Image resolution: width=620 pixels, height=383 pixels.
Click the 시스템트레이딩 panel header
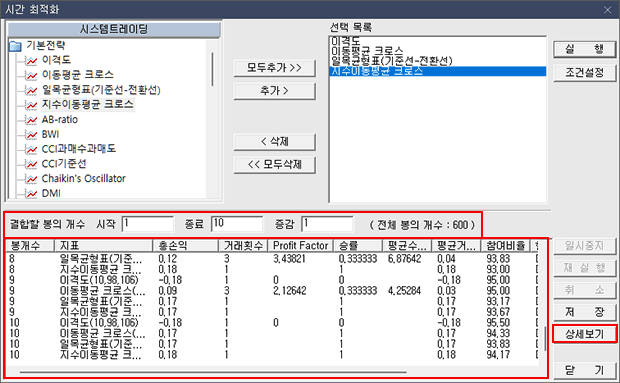[x=114, y=29]
